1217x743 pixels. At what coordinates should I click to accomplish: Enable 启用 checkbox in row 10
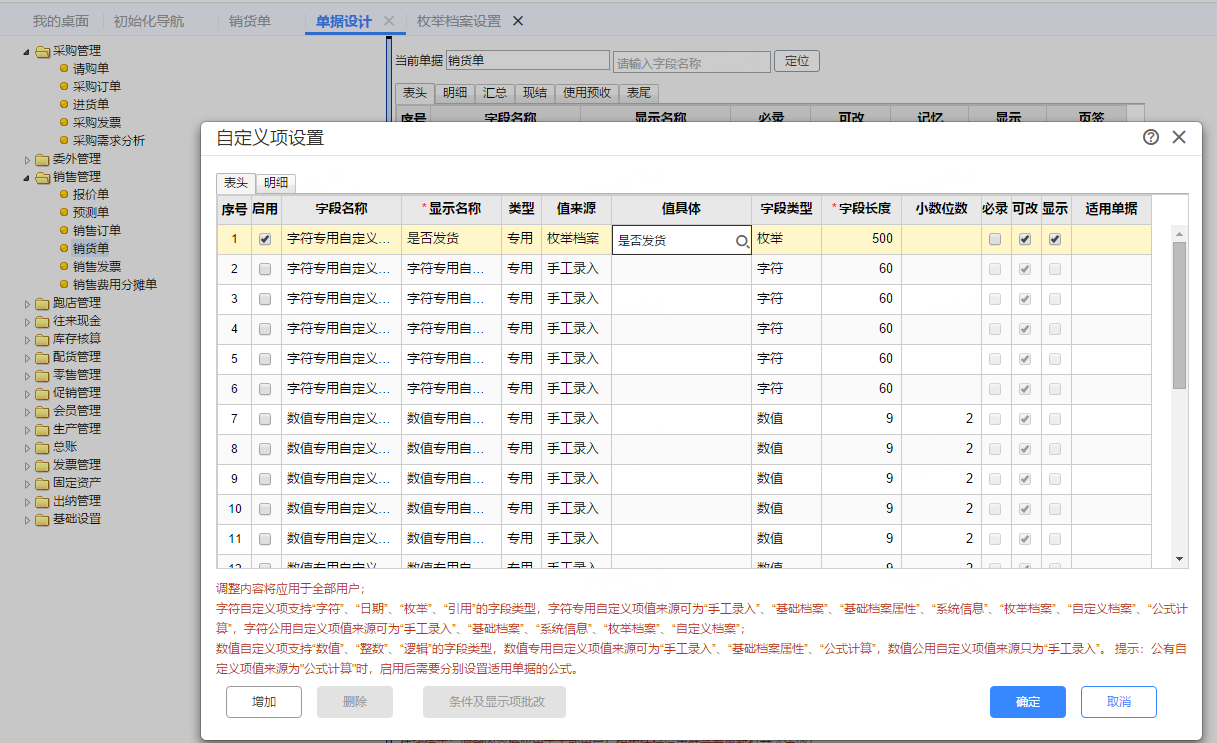pos(265,510)
